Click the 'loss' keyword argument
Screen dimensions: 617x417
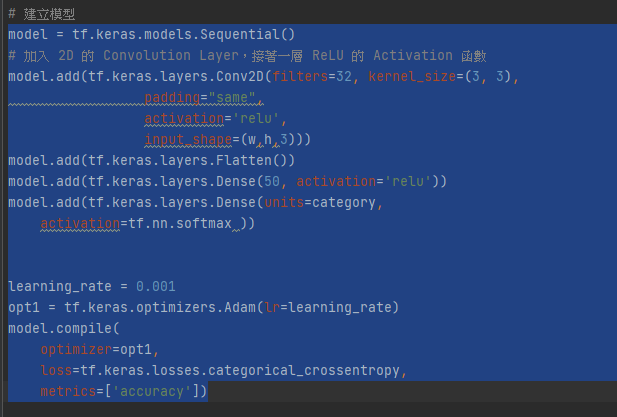tap(56, 370)
